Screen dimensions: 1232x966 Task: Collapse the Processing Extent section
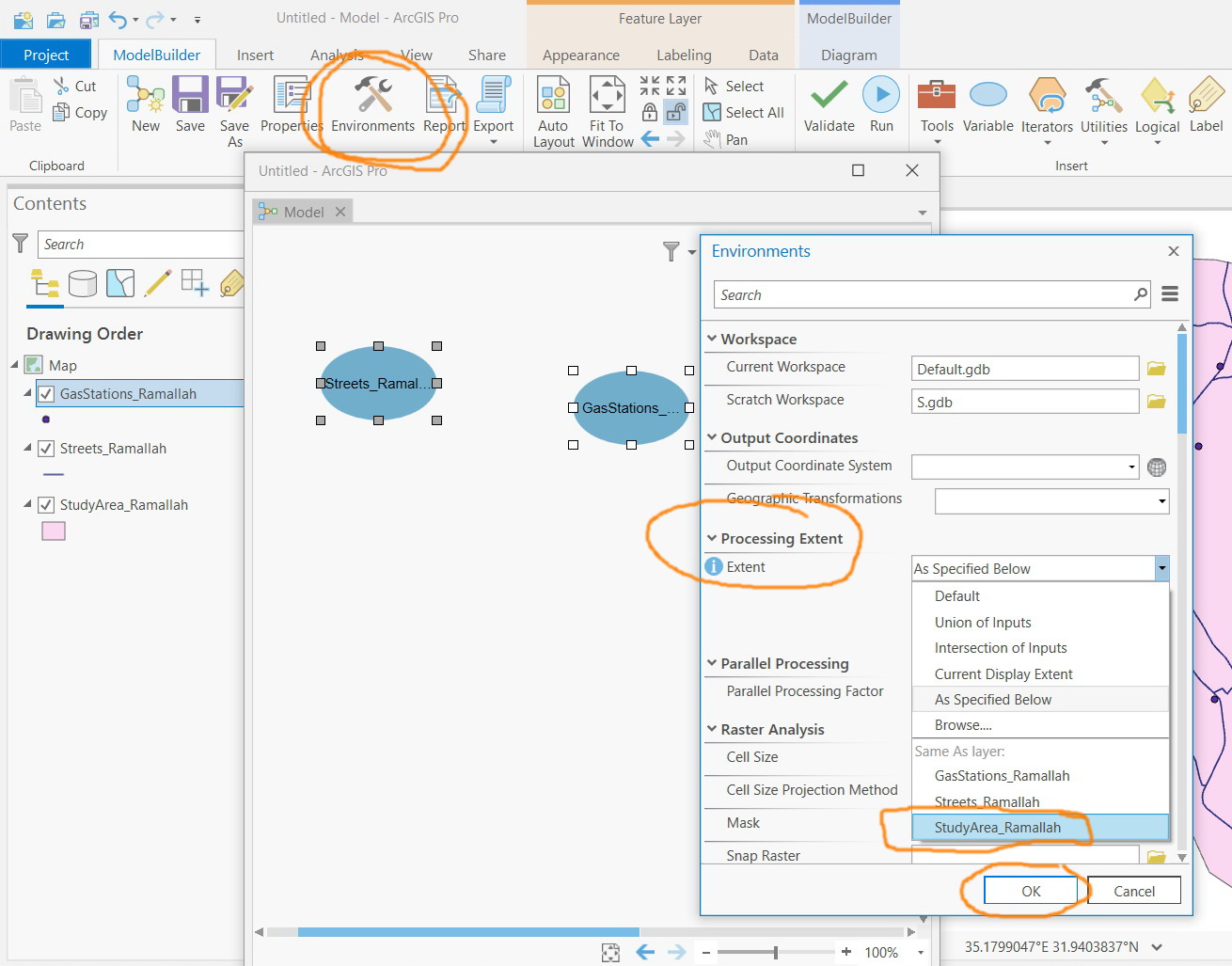coord(712,538)
